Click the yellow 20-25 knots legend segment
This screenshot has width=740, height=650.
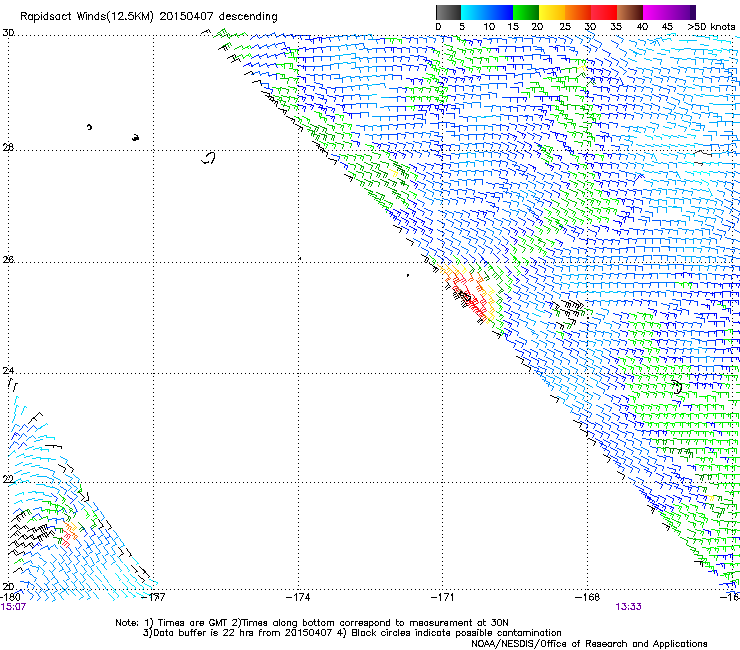[x=552, y=12]
